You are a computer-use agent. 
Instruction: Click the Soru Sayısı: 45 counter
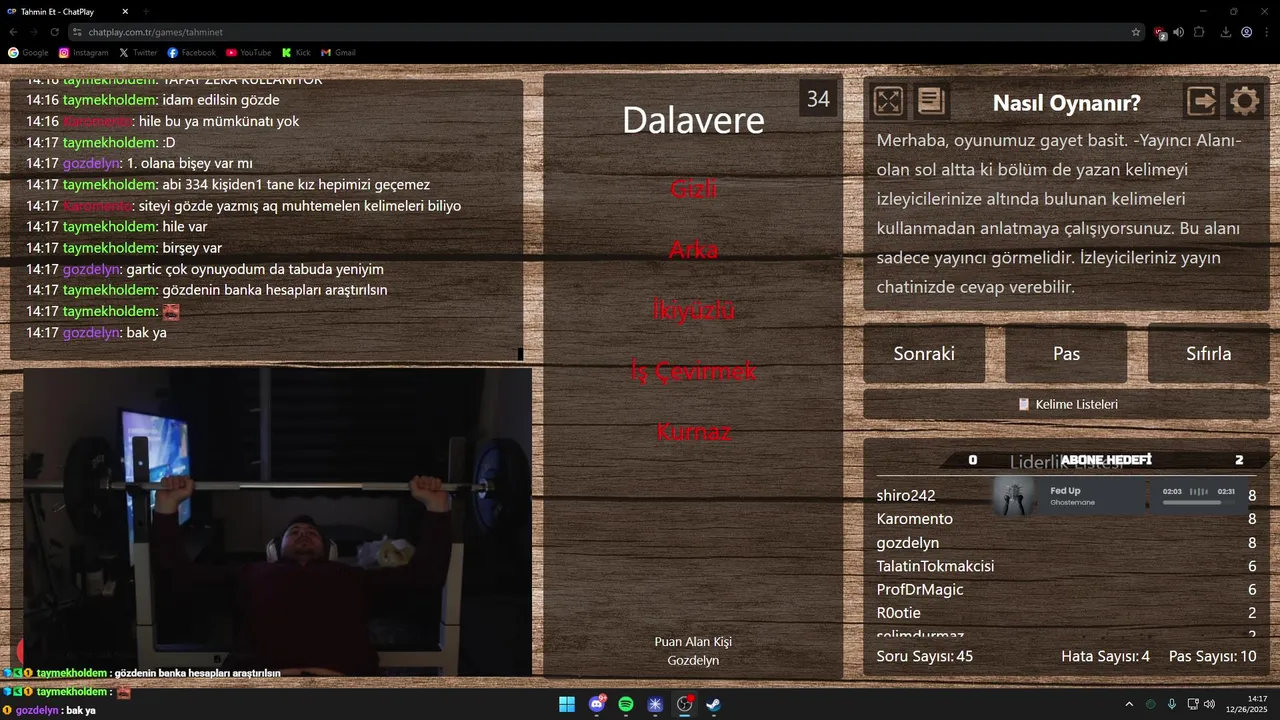(924, 656)
